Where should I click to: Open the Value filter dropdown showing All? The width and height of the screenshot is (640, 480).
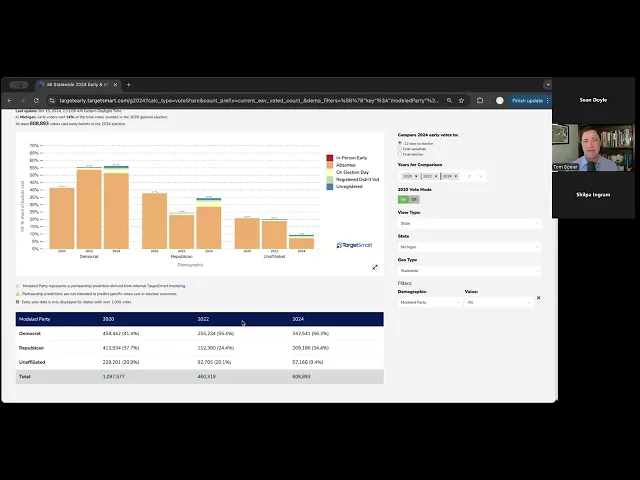point(498,302)
